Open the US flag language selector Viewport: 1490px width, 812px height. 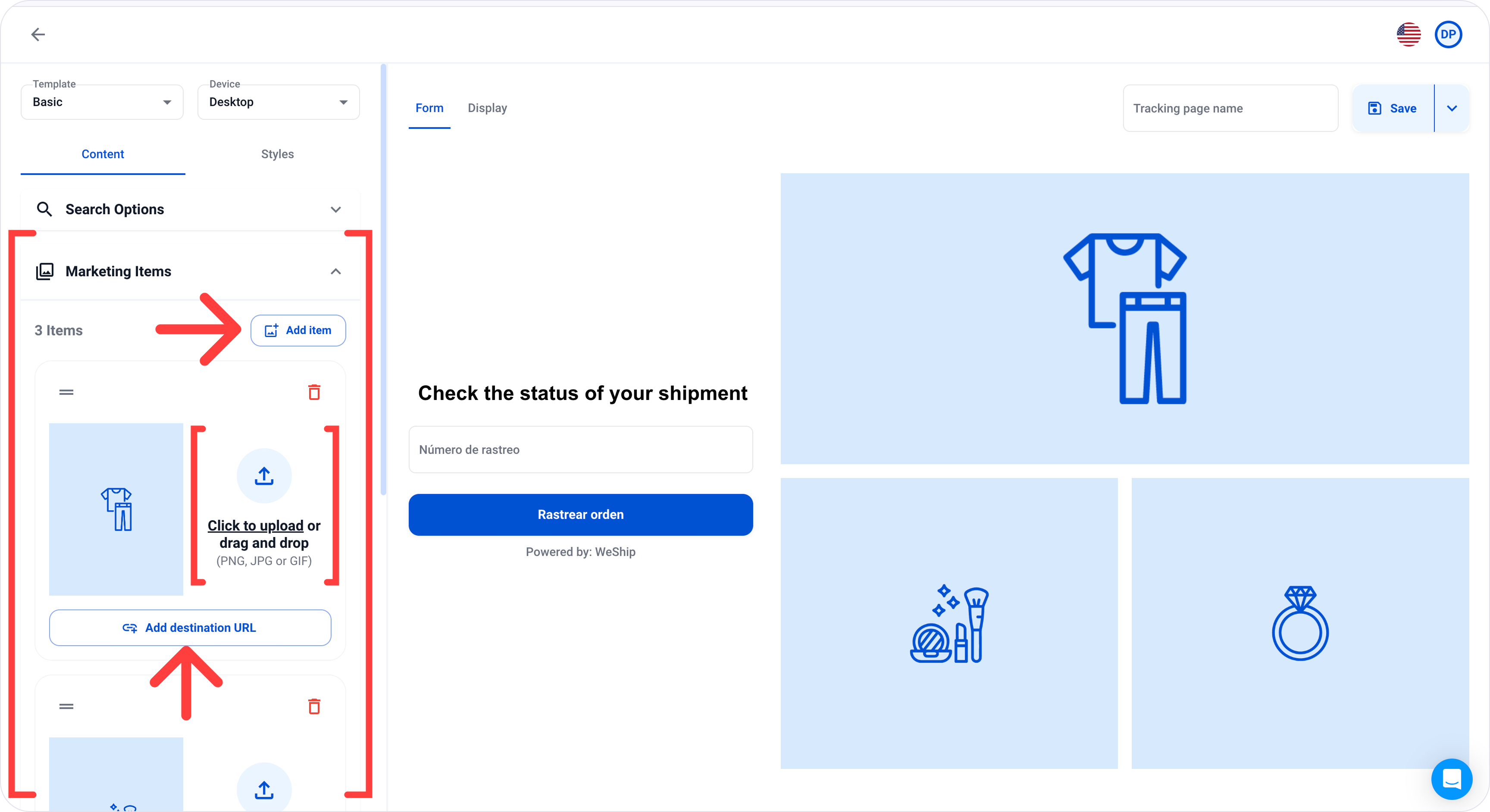click(1408, 35)
